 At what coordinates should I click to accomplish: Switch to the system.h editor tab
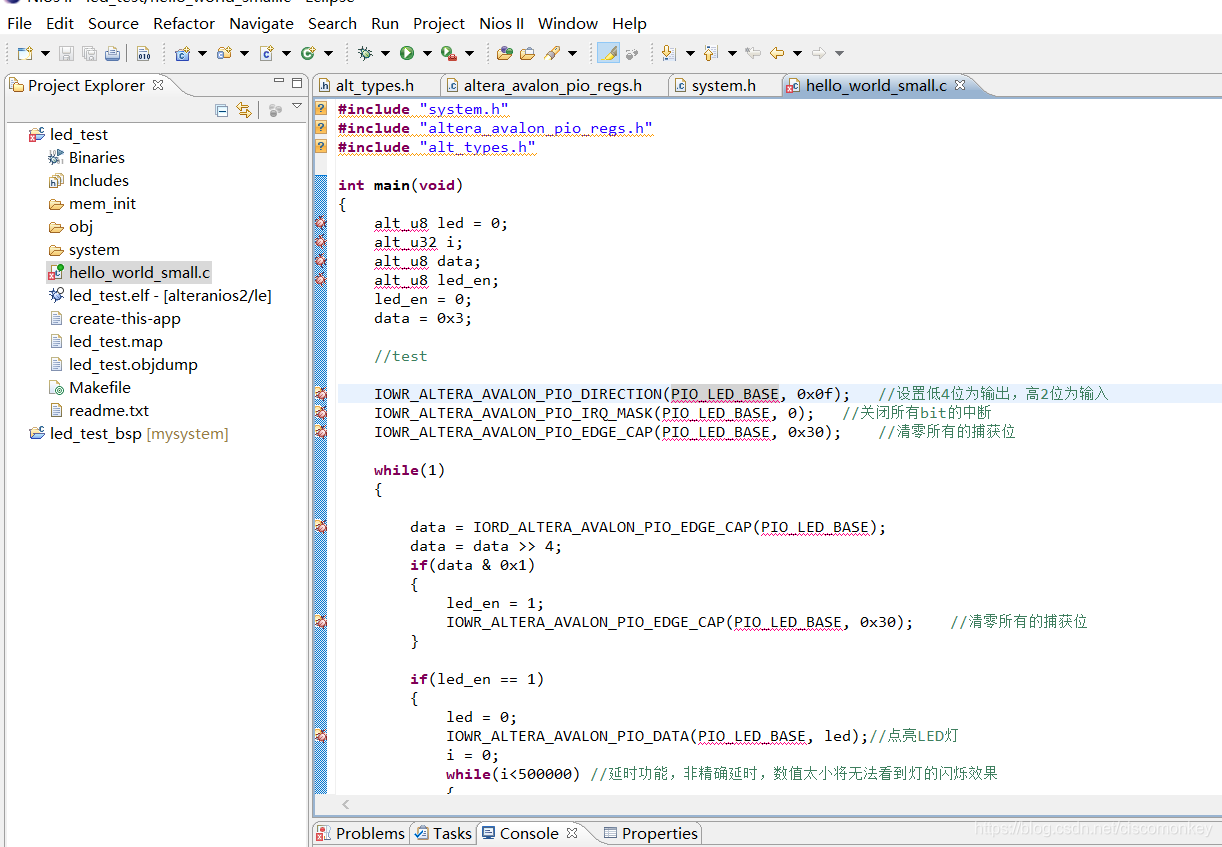[725, 86]
